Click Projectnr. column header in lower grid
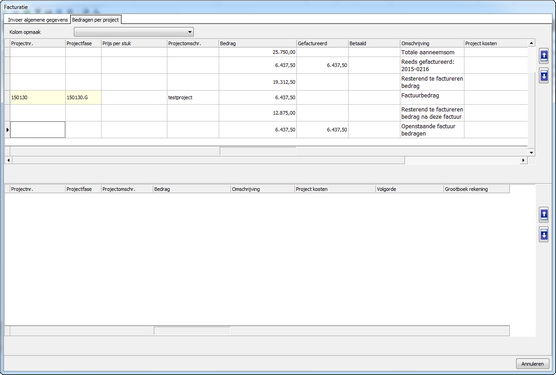This screenshot has width=556, height=375. 38,189
